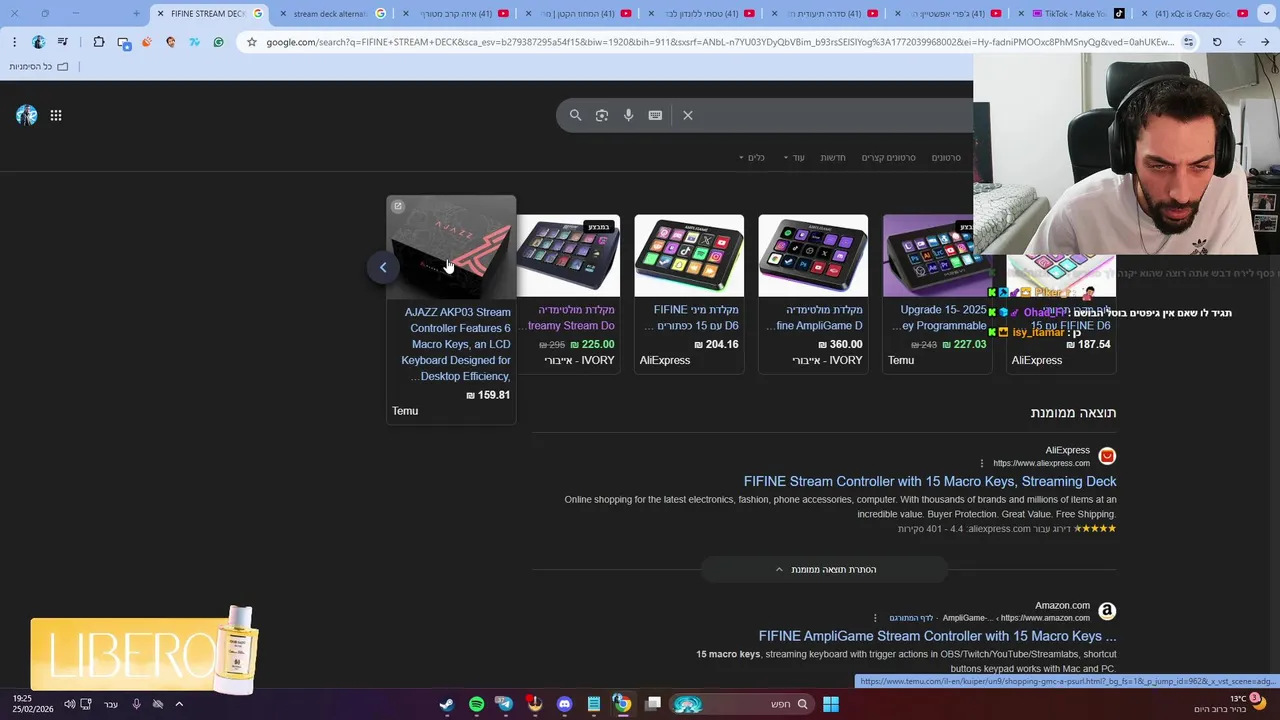1280x720 pixels.
Task: Switch to the חדשות news tab
Action: point(833,157)
